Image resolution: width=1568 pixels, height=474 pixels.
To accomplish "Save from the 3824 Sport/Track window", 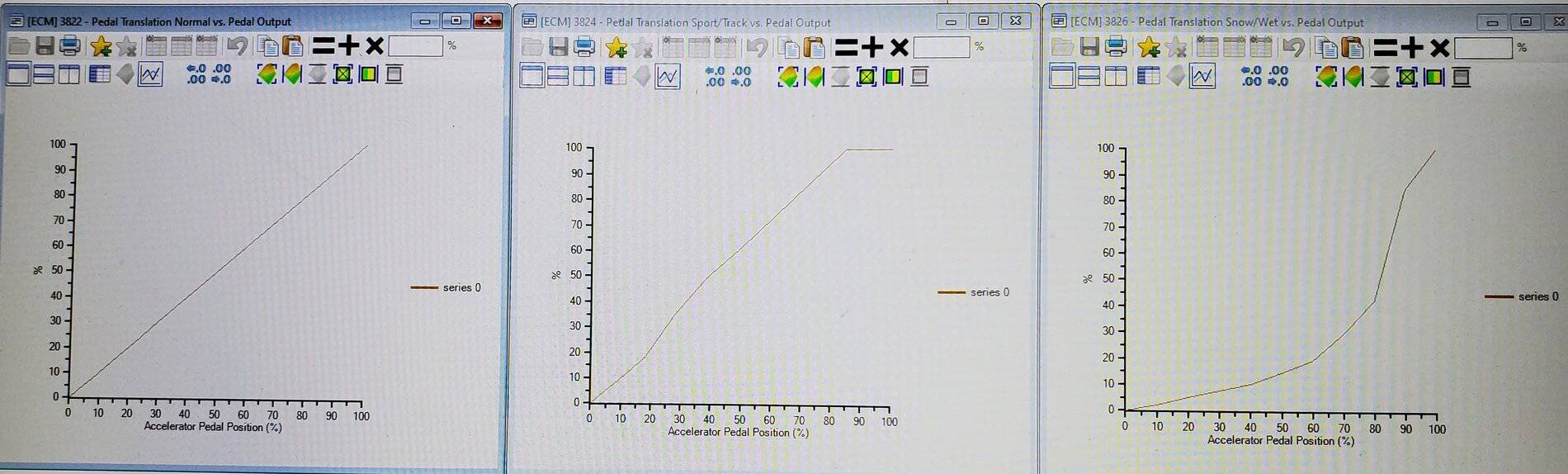I will [x=559, y=47].
